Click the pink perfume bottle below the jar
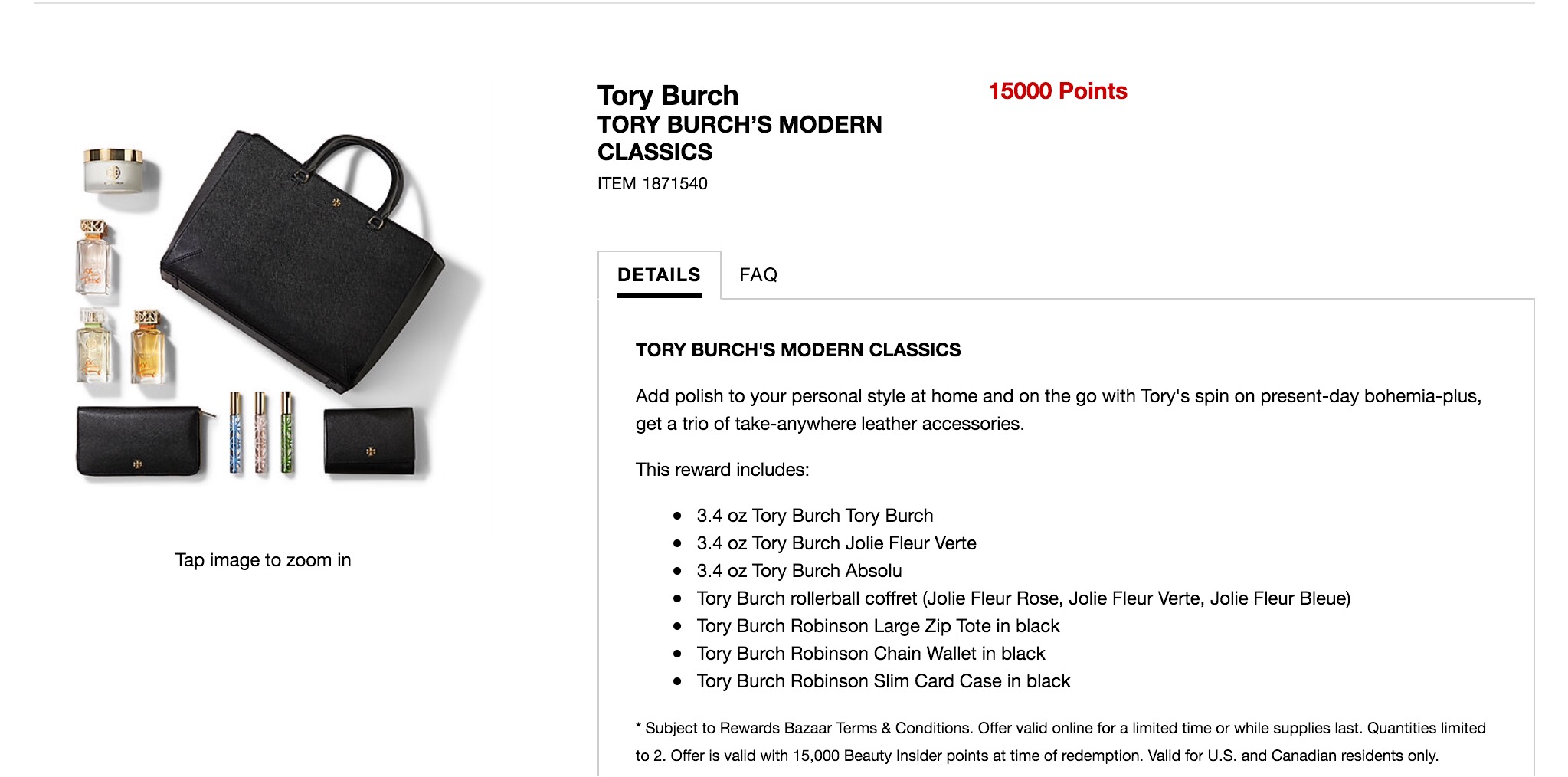Screen dimensions: 1568x777 pyautogui.click(x=94, y=259)
